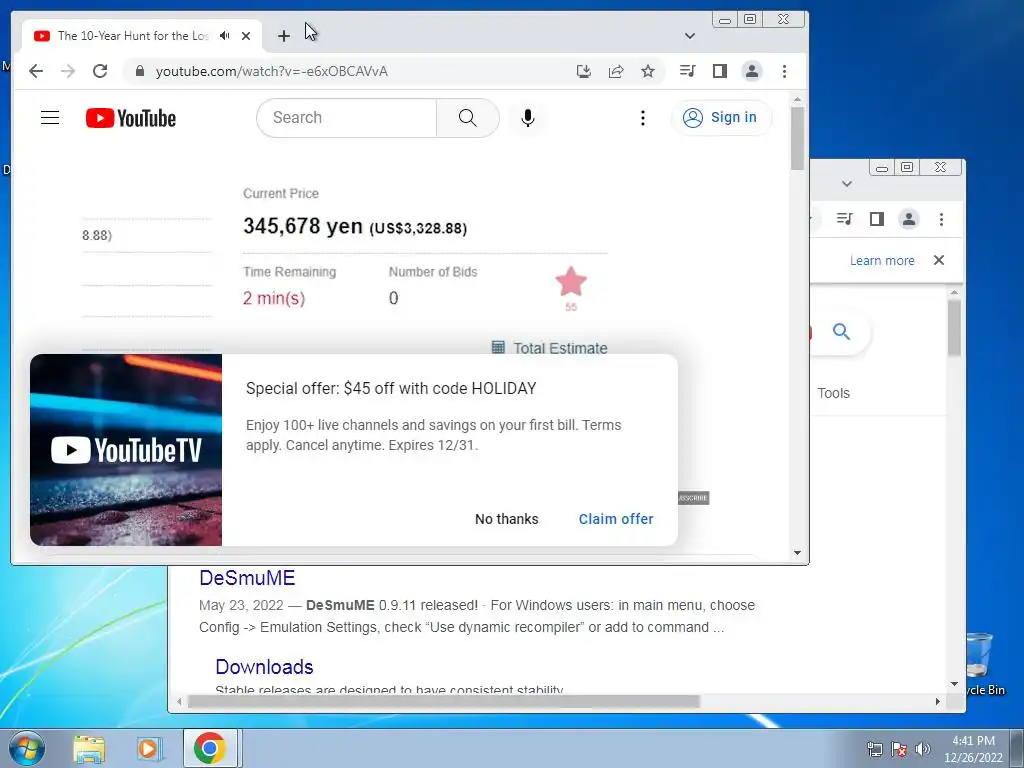Open YouTube settings three-dot menu
This screenshot has width=1024, height=768.
click(643, 118)
